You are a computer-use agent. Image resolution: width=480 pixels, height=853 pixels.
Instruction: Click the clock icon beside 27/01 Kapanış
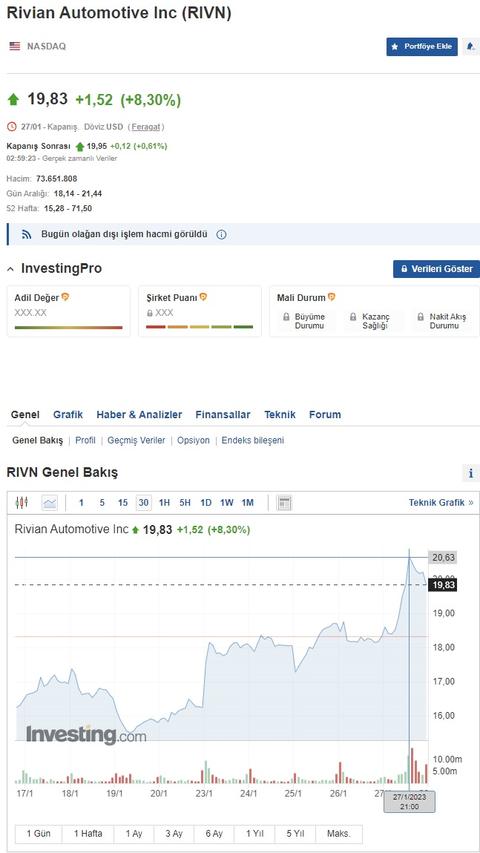(x=12, y=127)
